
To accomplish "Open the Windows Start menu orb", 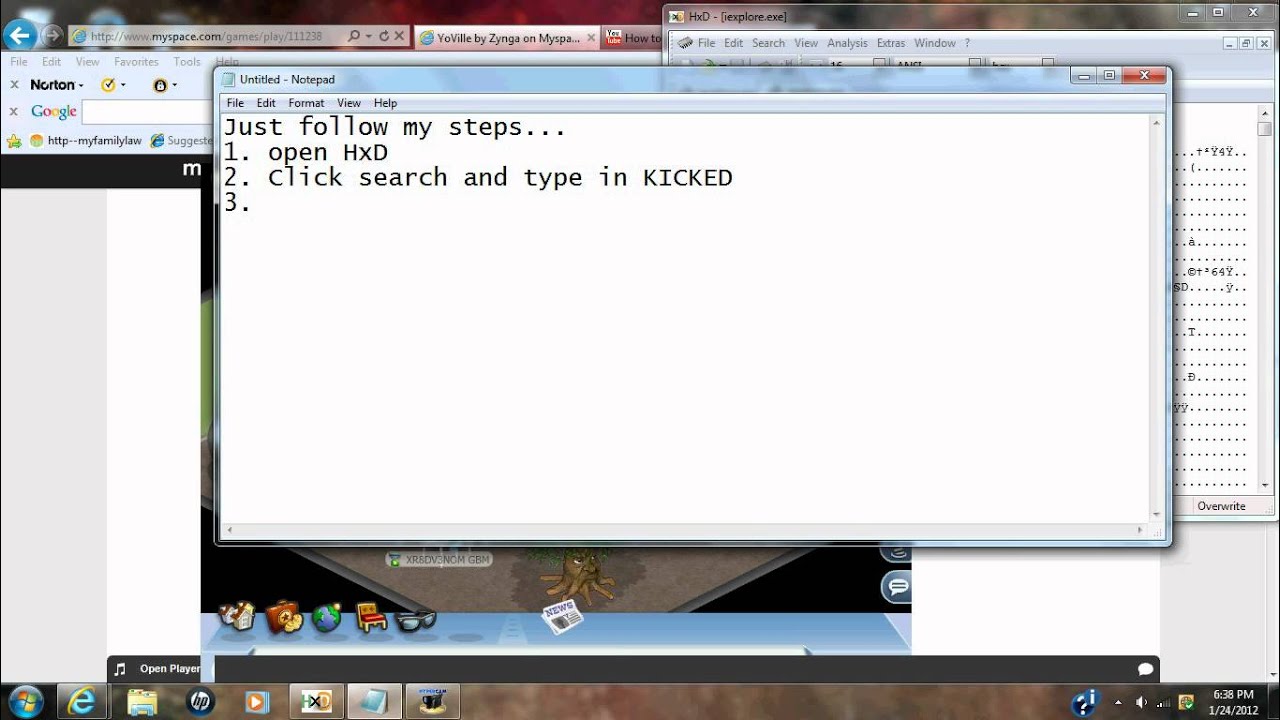I will 25,701.
